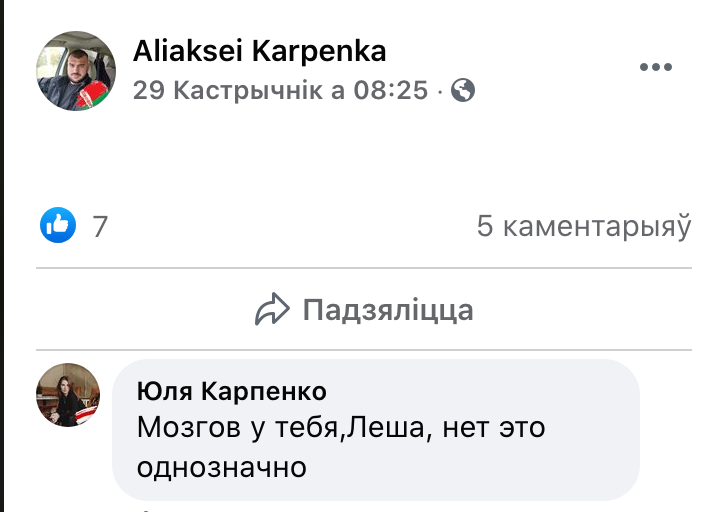Open commenter name Юля Карпенко

(x=231, y=390)
